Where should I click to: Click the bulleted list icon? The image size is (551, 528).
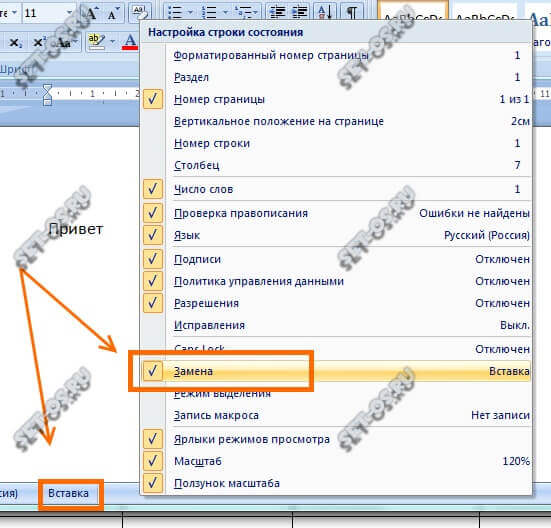[175, 13]
